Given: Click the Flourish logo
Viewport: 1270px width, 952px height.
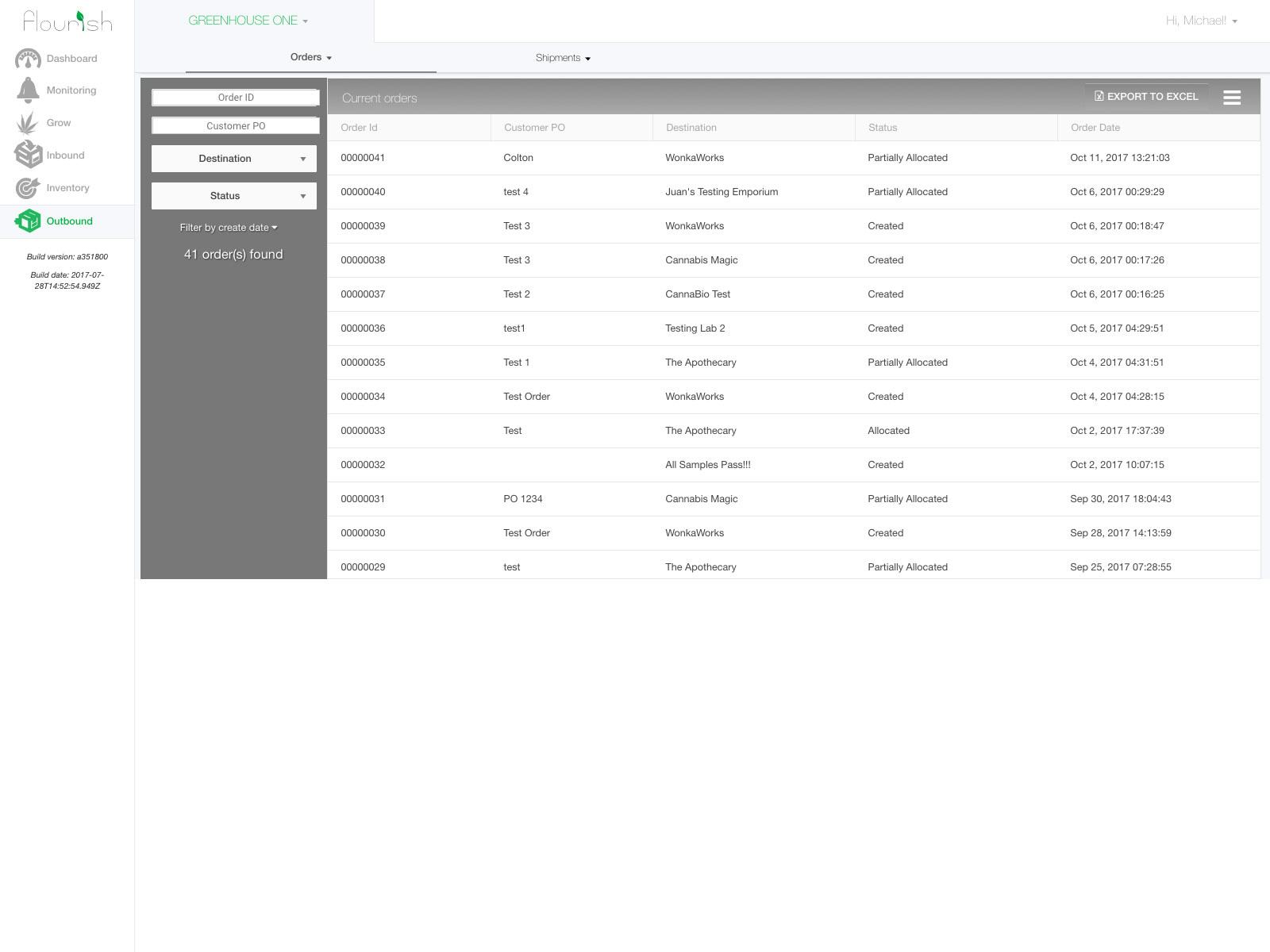Looking at the screenshot, I should [67, 21].
